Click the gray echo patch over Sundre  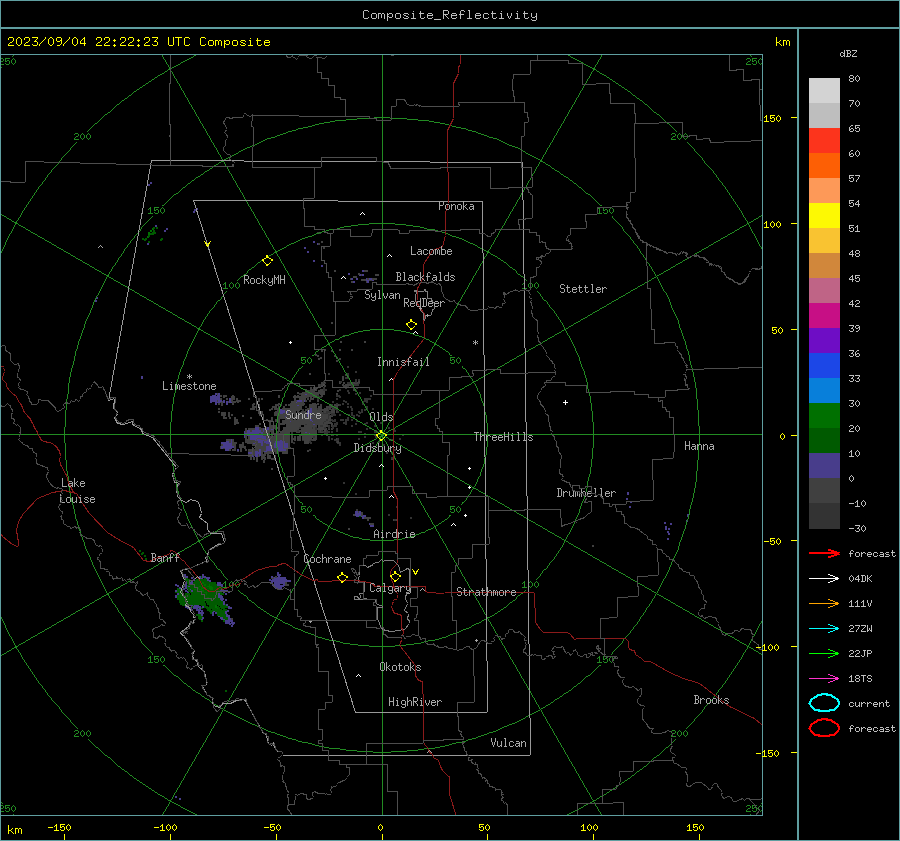pos(307,416)
